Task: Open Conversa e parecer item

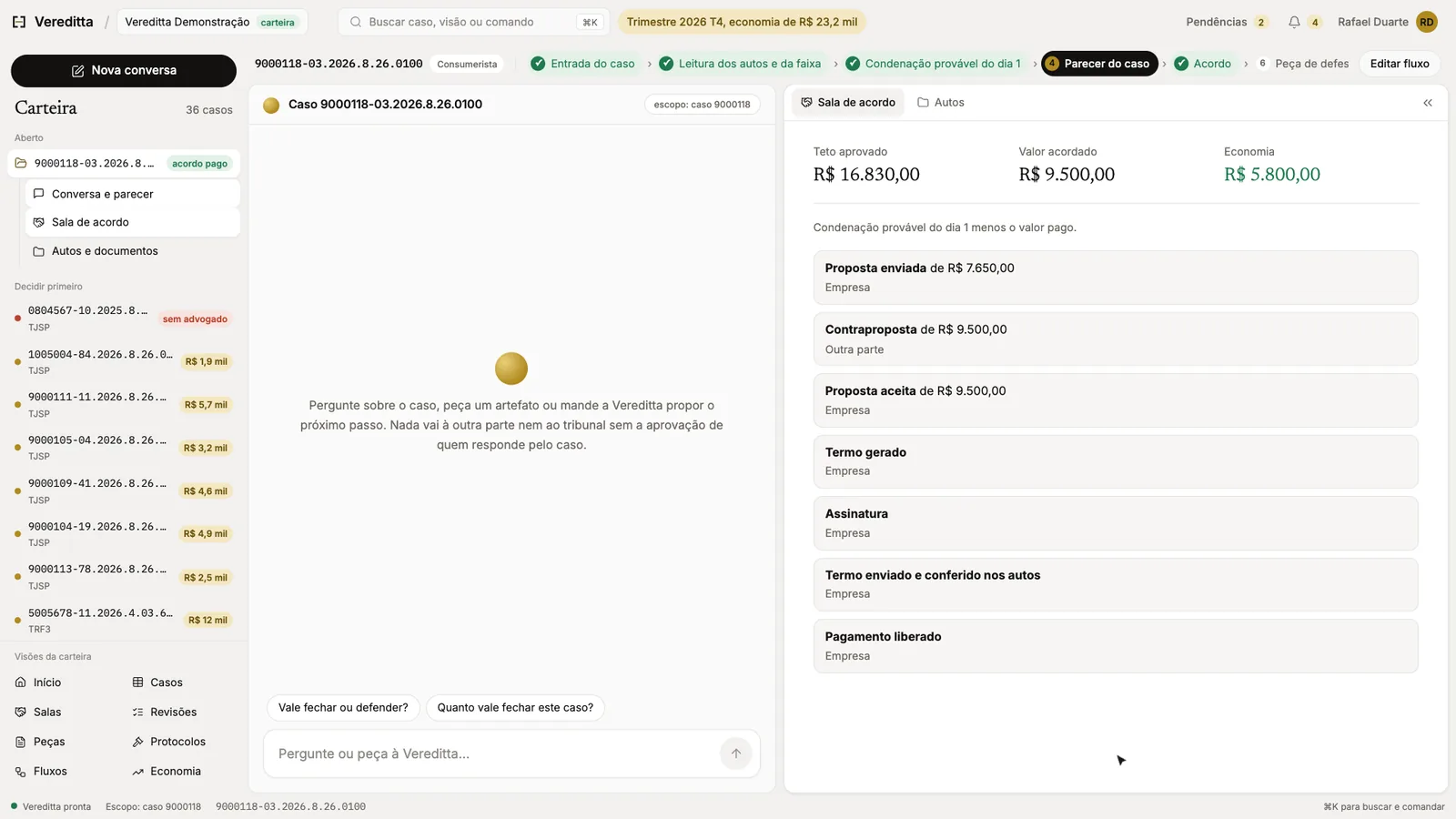Action: [x=133, y=194]
